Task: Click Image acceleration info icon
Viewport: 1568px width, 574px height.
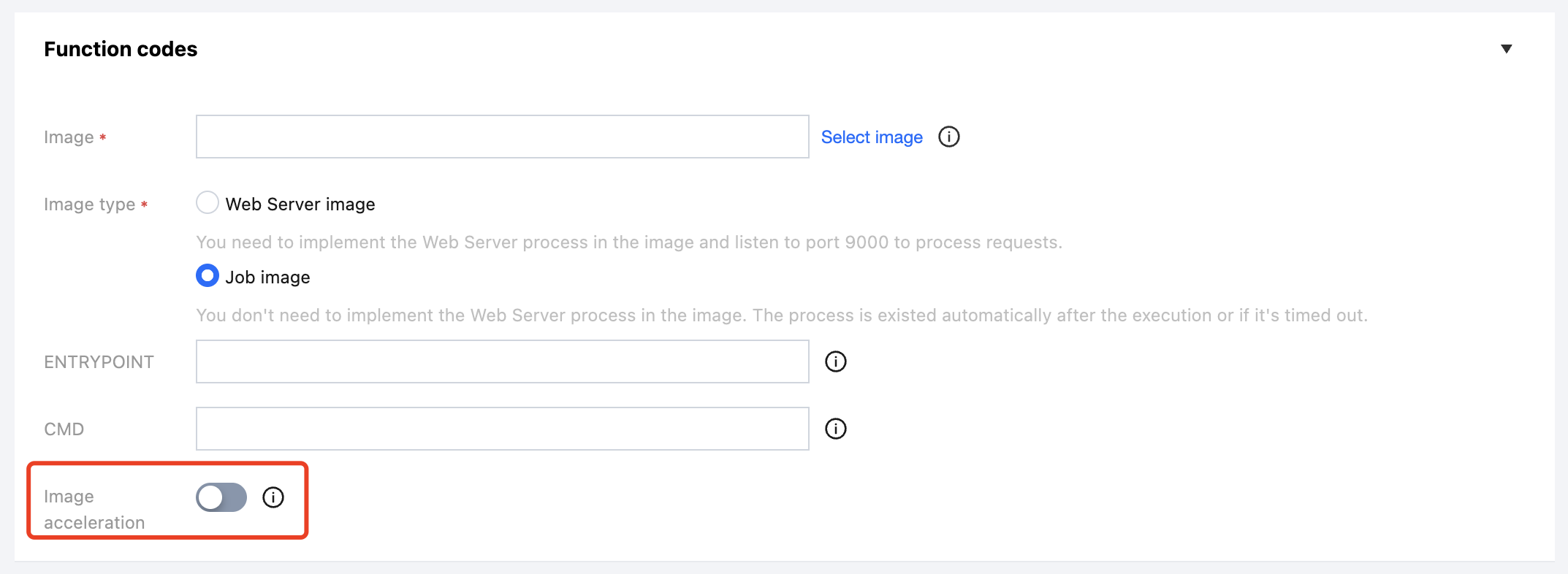Action: 273,497
